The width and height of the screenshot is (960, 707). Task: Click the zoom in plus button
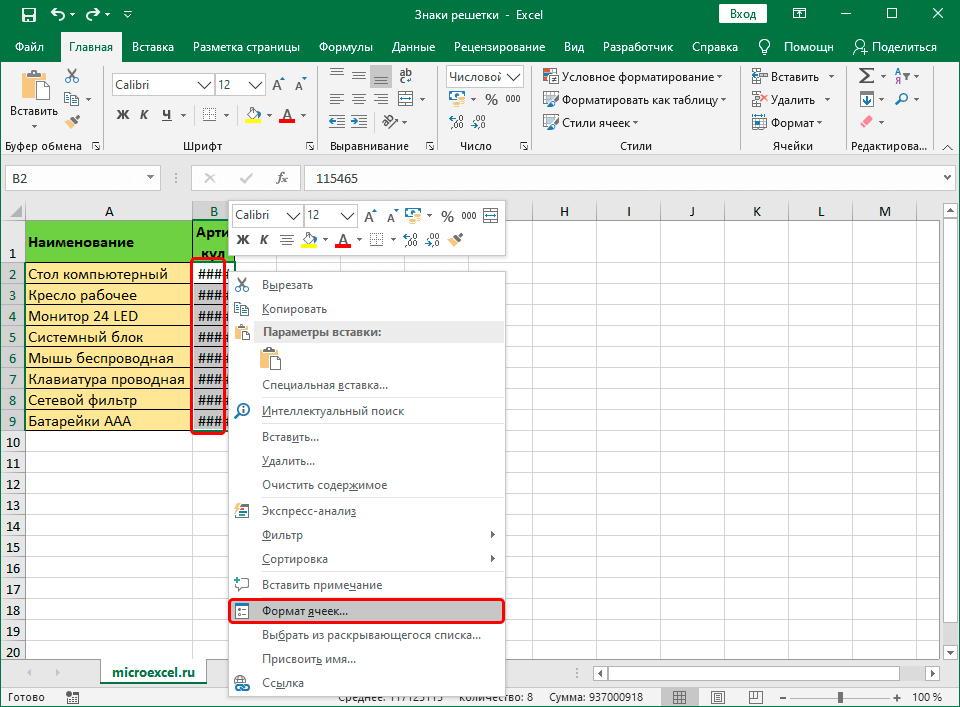point(897,697)
